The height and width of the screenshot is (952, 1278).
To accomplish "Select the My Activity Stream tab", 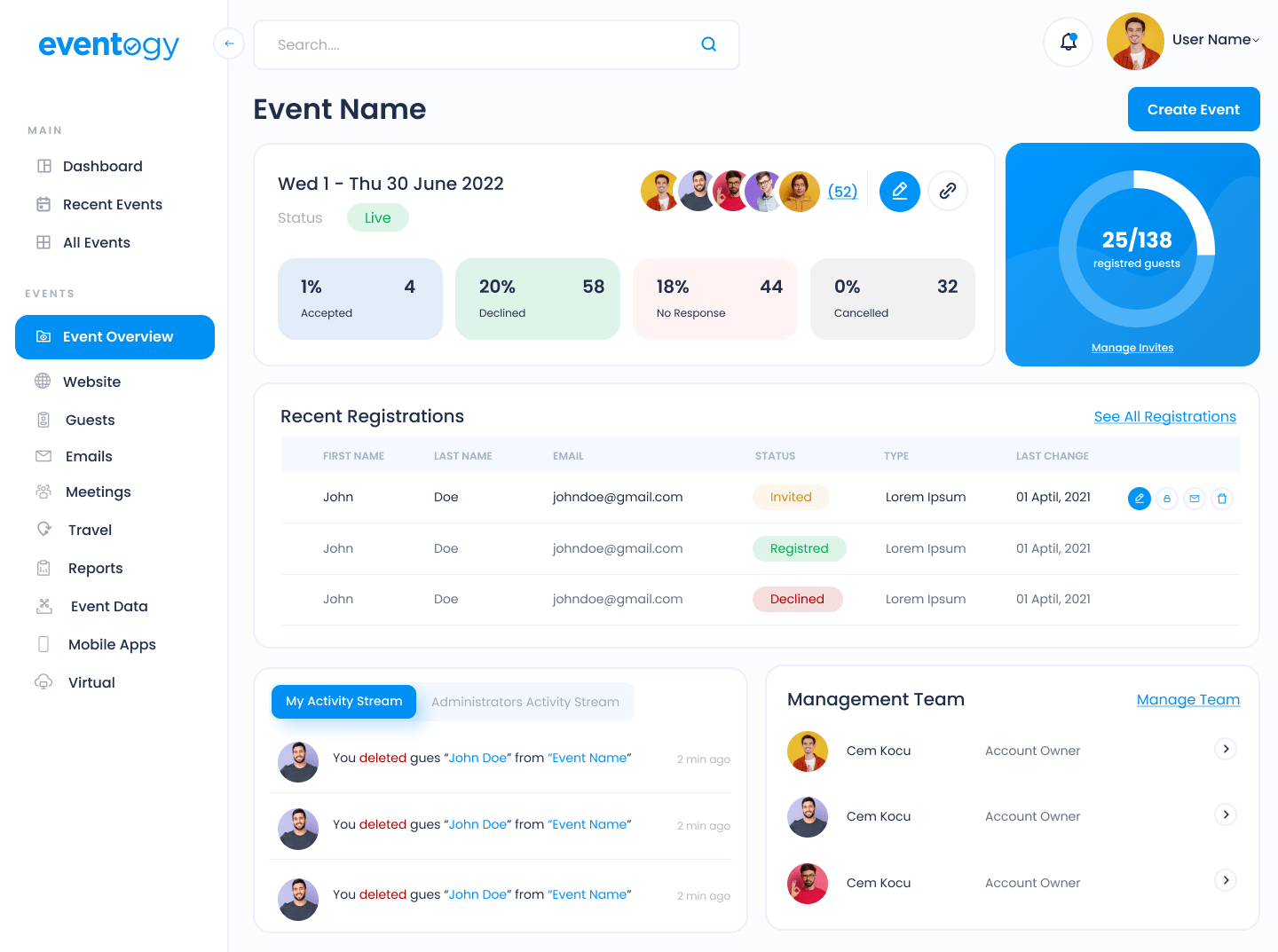I will [x=343, y=701].
